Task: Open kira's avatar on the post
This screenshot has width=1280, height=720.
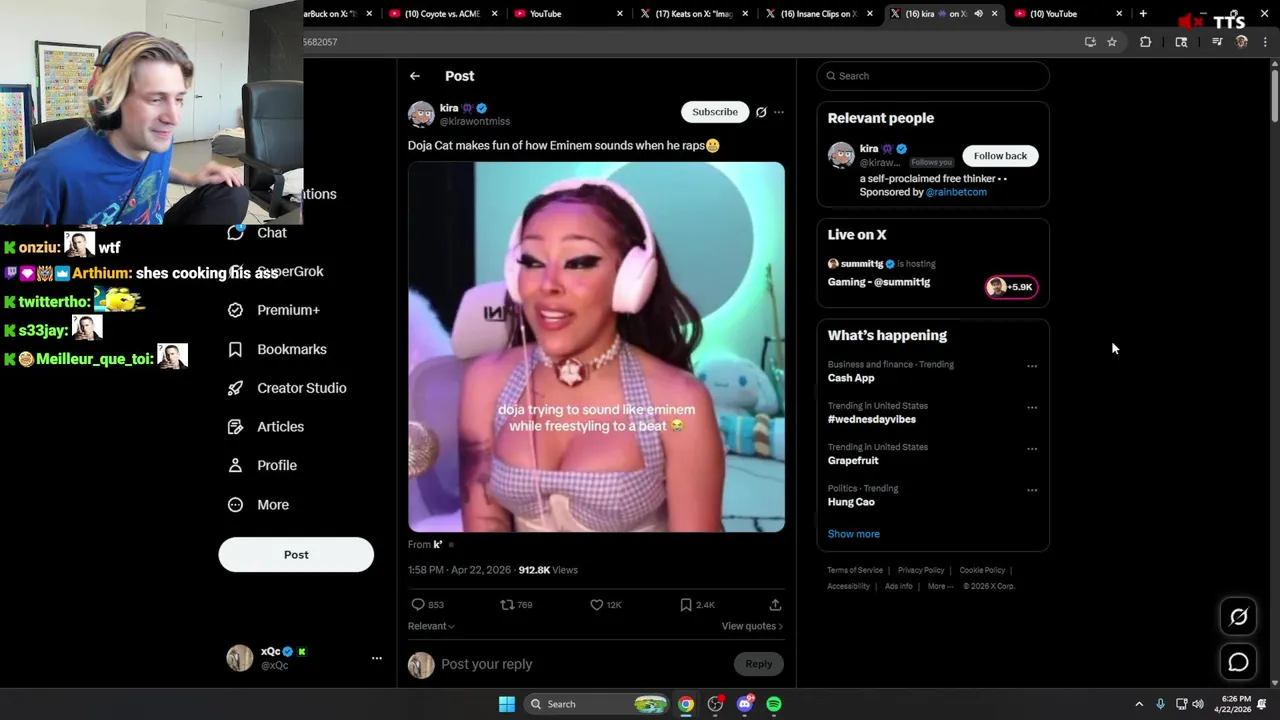Action: click(421, 114)
